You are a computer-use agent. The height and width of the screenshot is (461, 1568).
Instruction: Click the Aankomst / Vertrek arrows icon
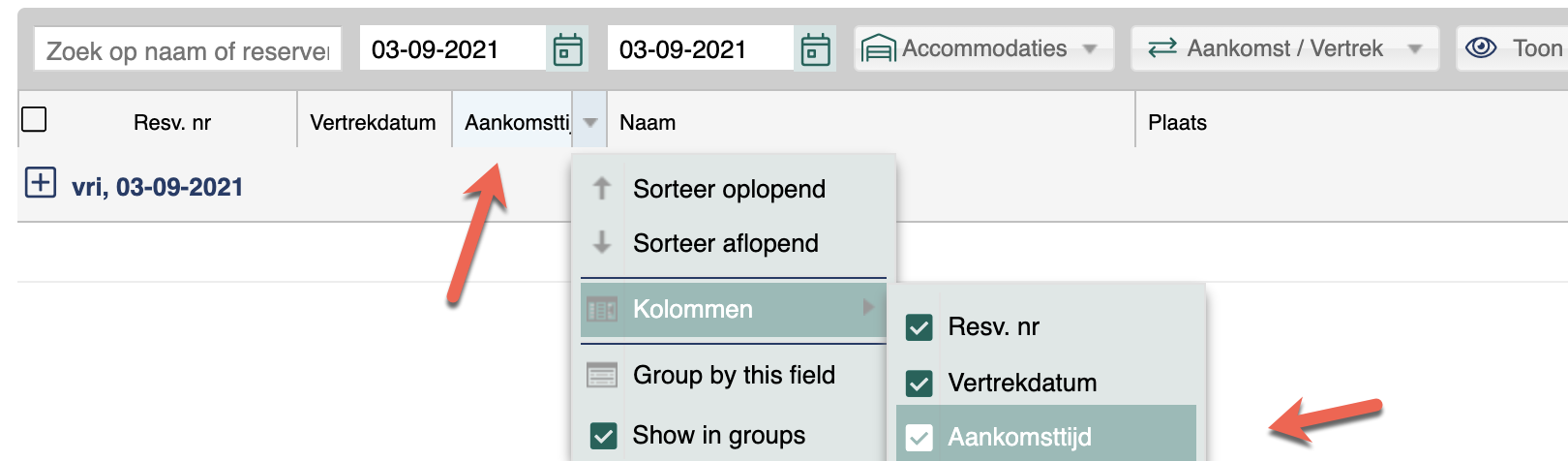click(x=1161, y=47)
